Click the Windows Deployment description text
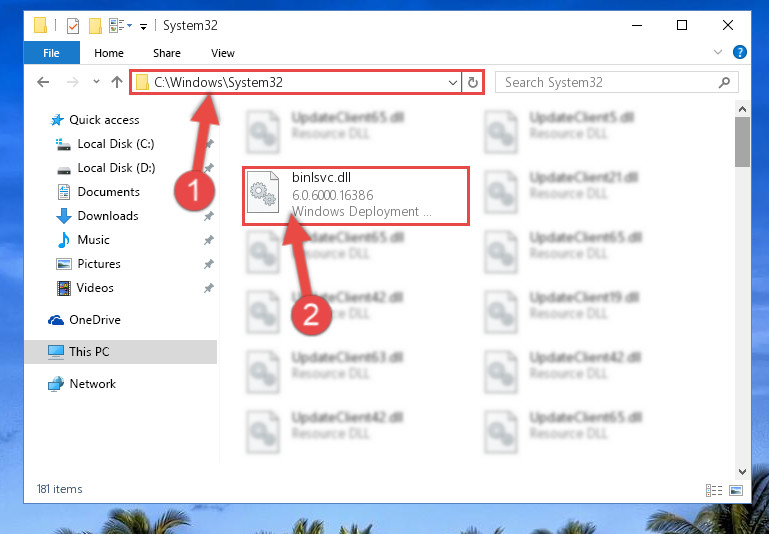 (x=361, y=212)
